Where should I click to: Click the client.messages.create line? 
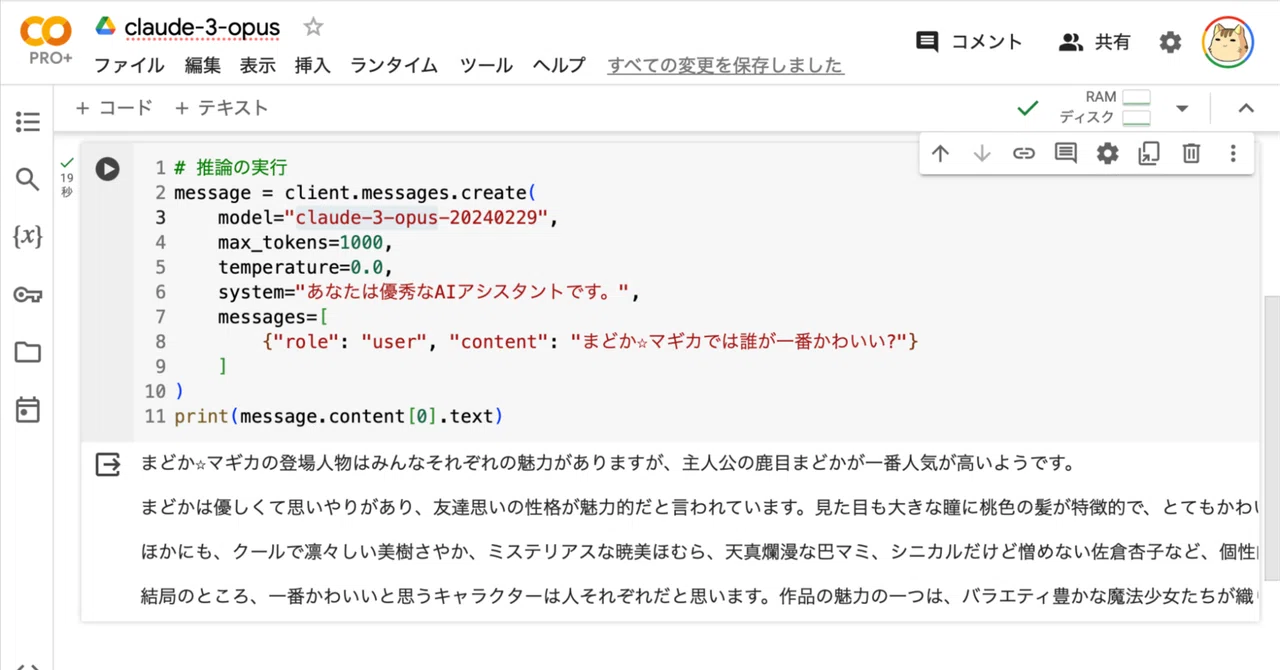[x=356, y=192]
